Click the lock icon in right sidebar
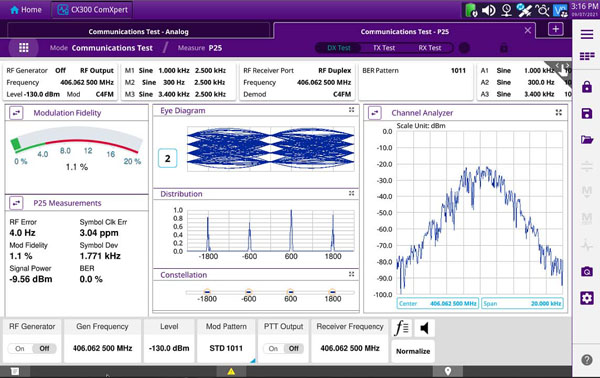 [x=587, y=87]
